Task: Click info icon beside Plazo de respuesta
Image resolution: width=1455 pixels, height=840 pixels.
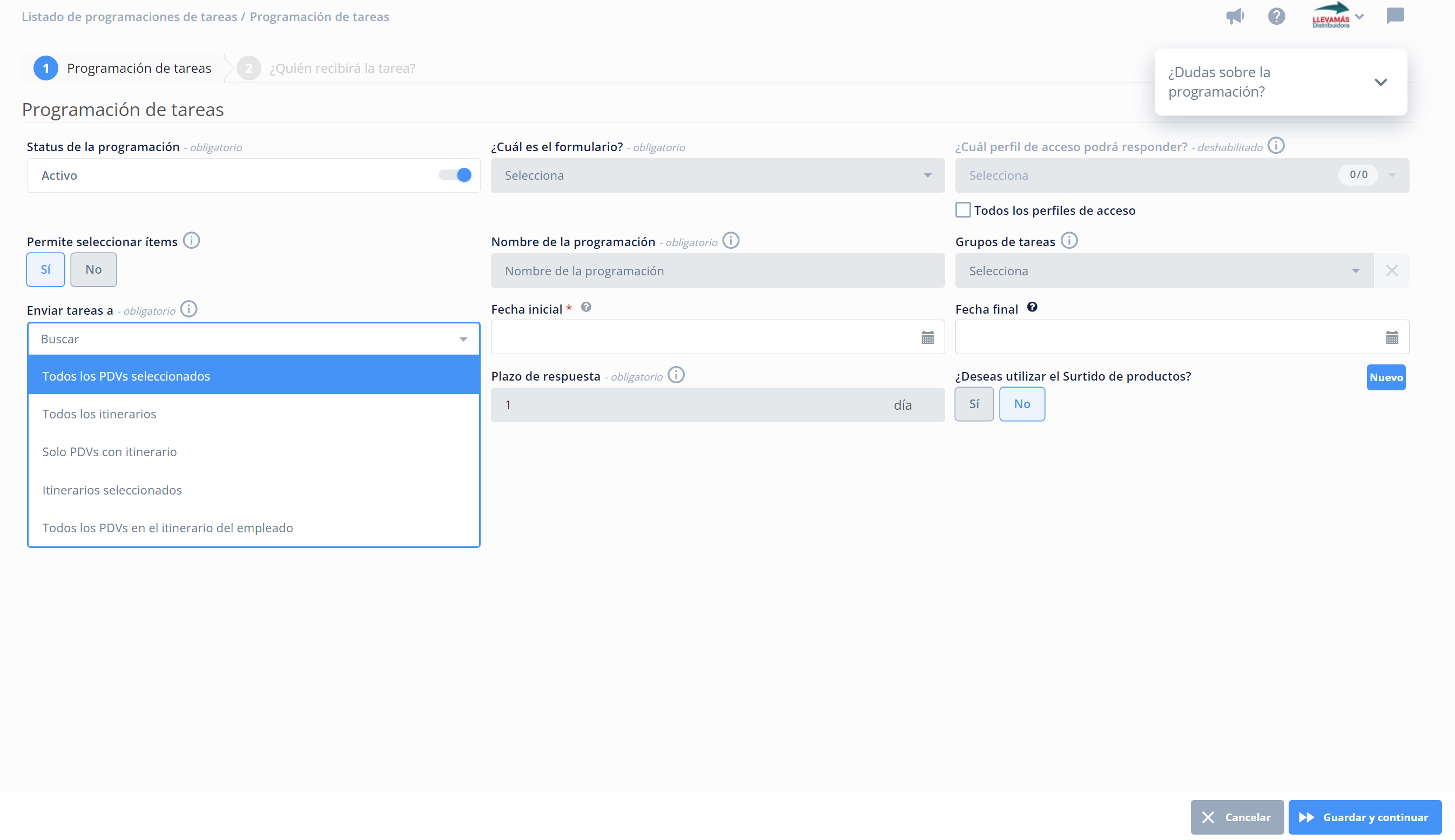Action: [x=676, y=375]
